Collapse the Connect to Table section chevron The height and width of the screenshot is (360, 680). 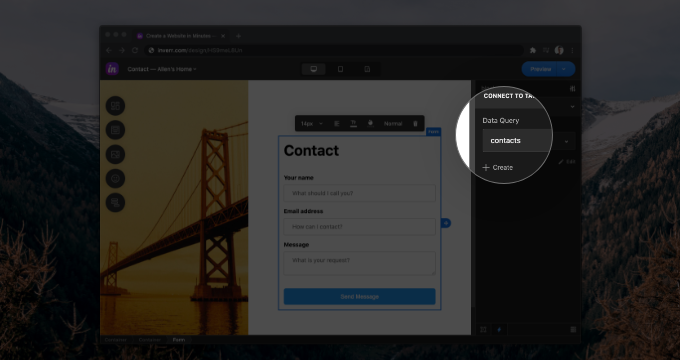pos(572,107)
